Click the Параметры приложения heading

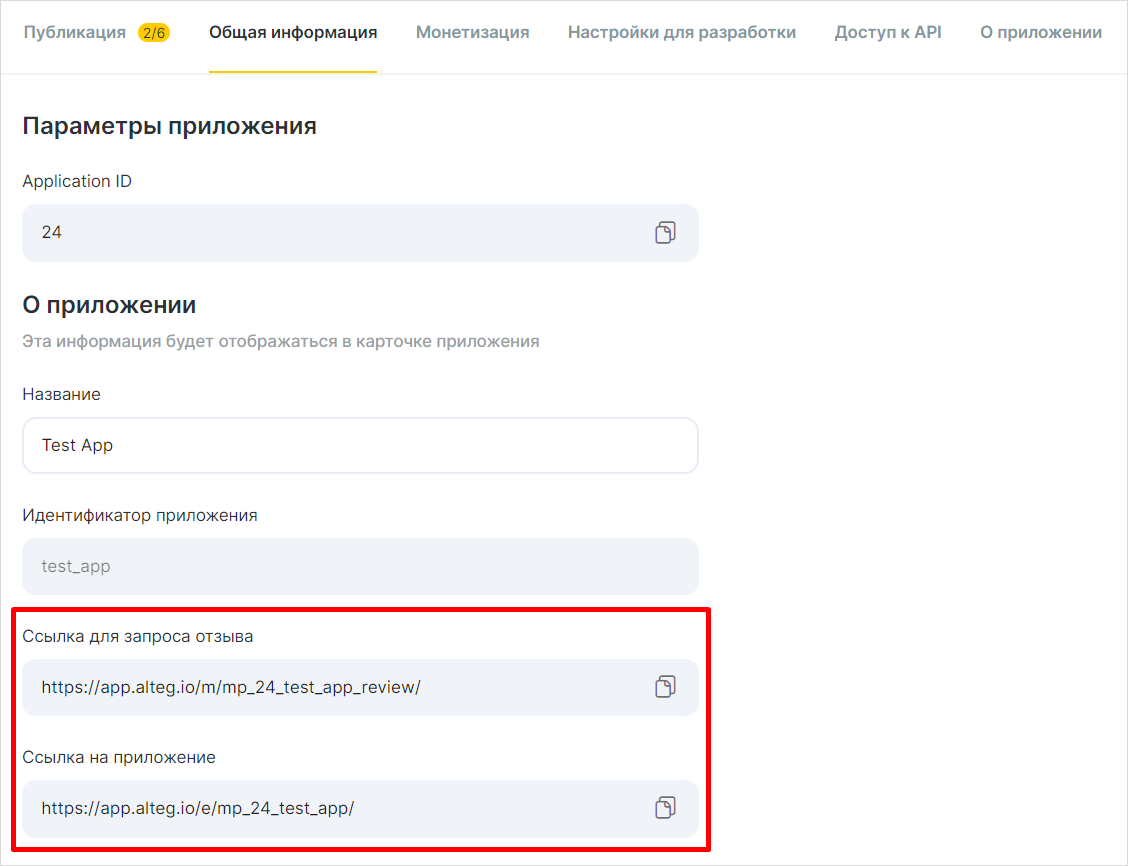[169, 126]
